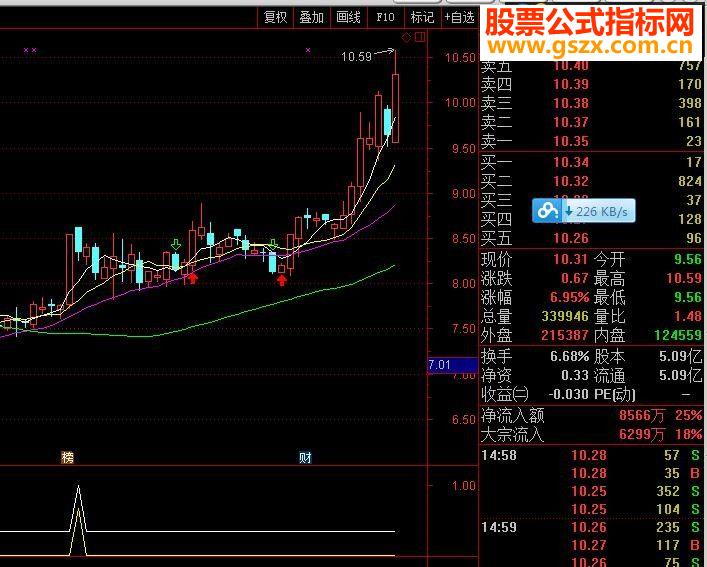Click the right red up-arrow buy signal
Screen dimensions: 707x567
coord(282,281)
